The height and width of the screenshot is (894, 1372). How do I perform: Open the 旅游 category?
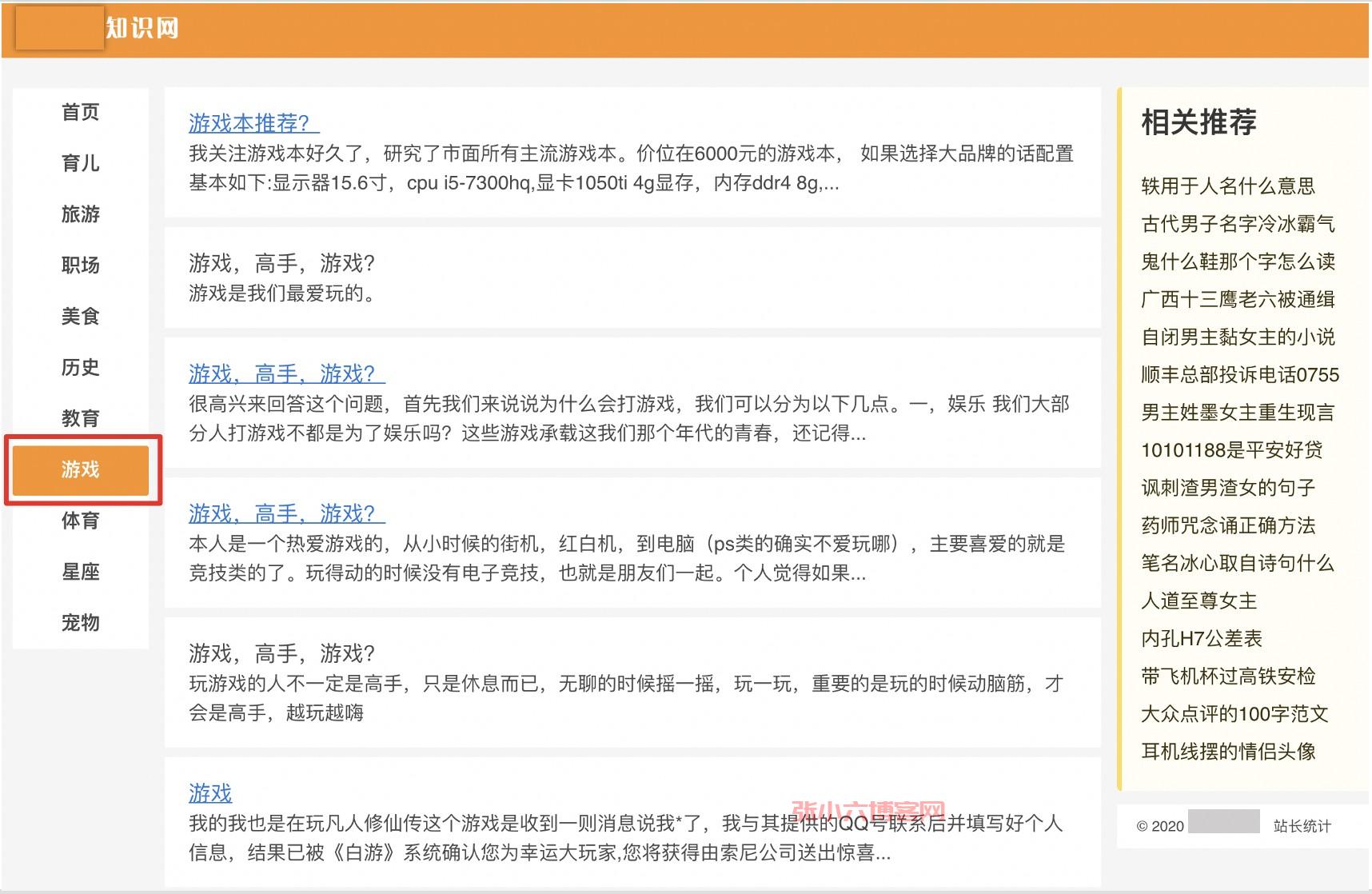coord(81,214)
